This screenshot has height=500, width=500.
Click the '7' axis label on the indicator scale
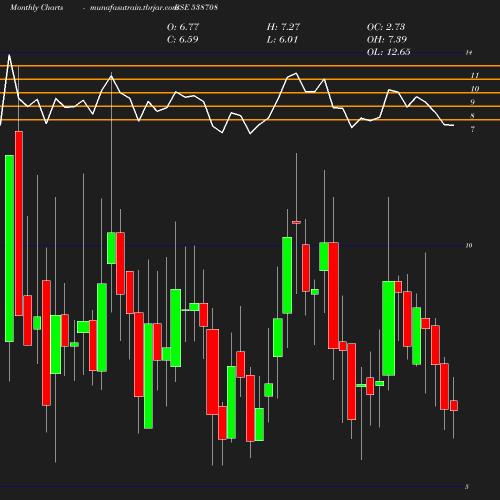(x=472, y=129)
